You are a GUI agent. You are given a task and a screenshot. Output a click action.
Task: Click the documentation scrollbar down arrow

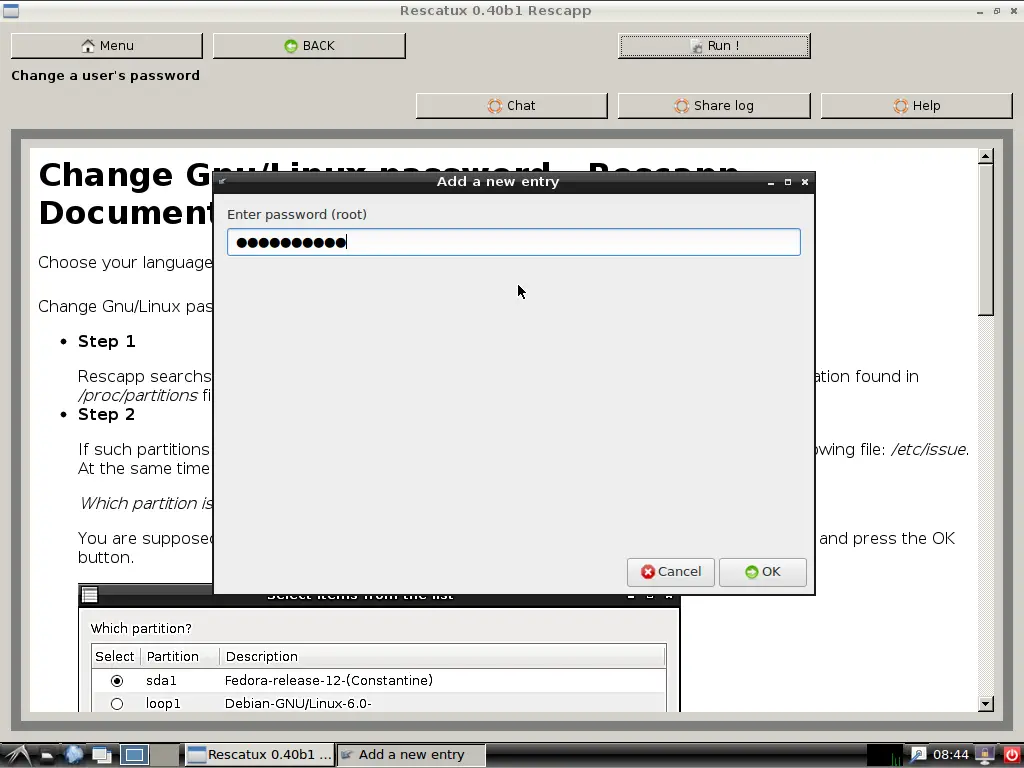(986, 703)
